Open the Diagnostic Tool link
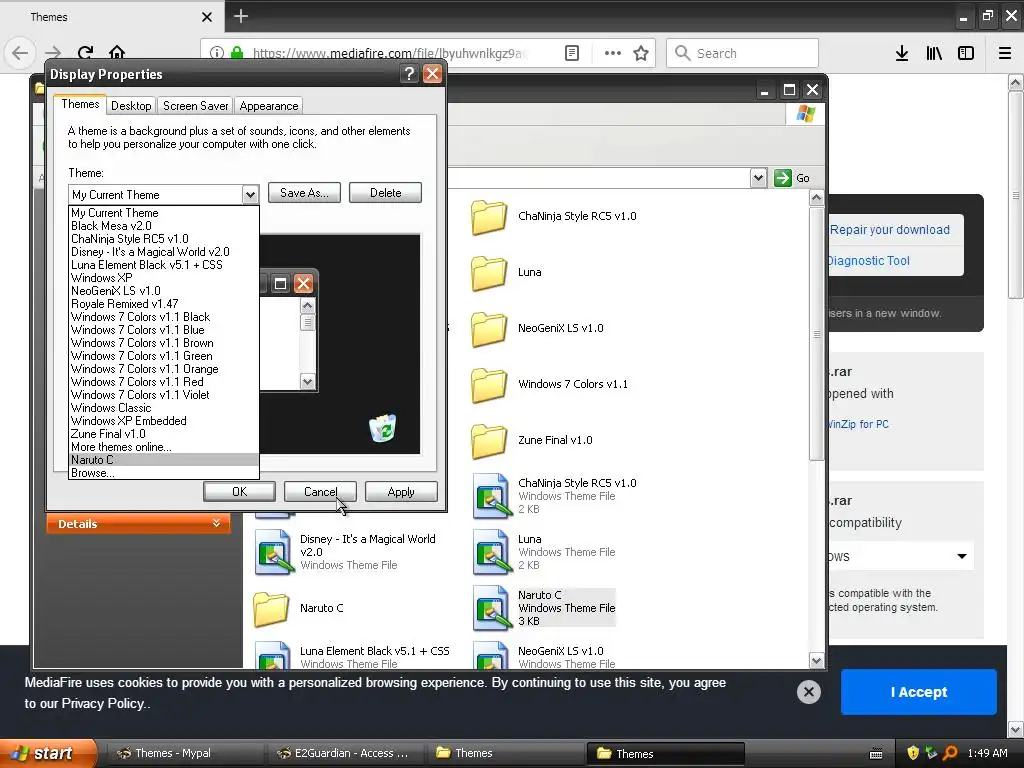 coord(869,261)
